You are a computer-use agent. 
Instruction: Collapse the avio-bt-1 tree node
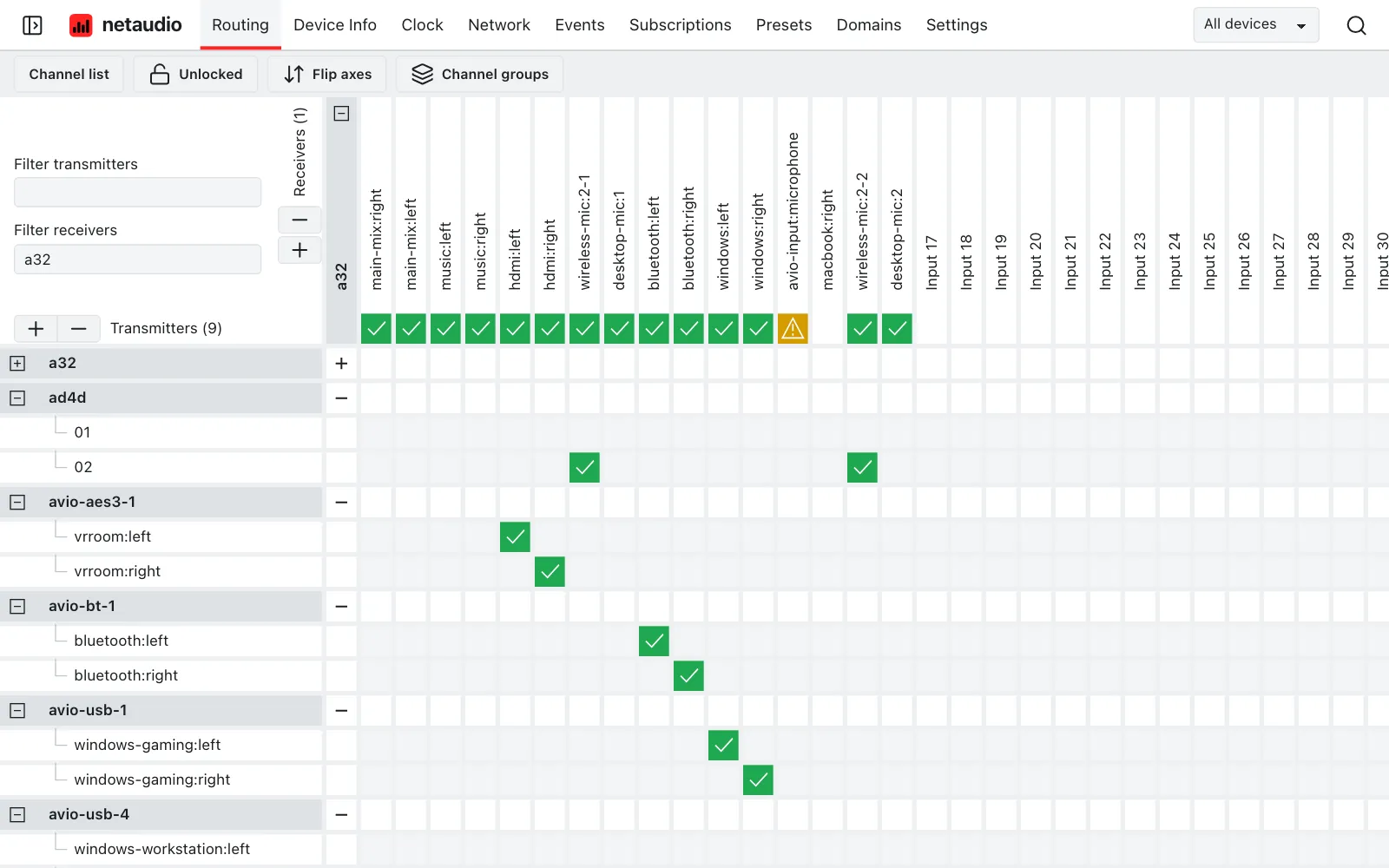click(17, 607)
